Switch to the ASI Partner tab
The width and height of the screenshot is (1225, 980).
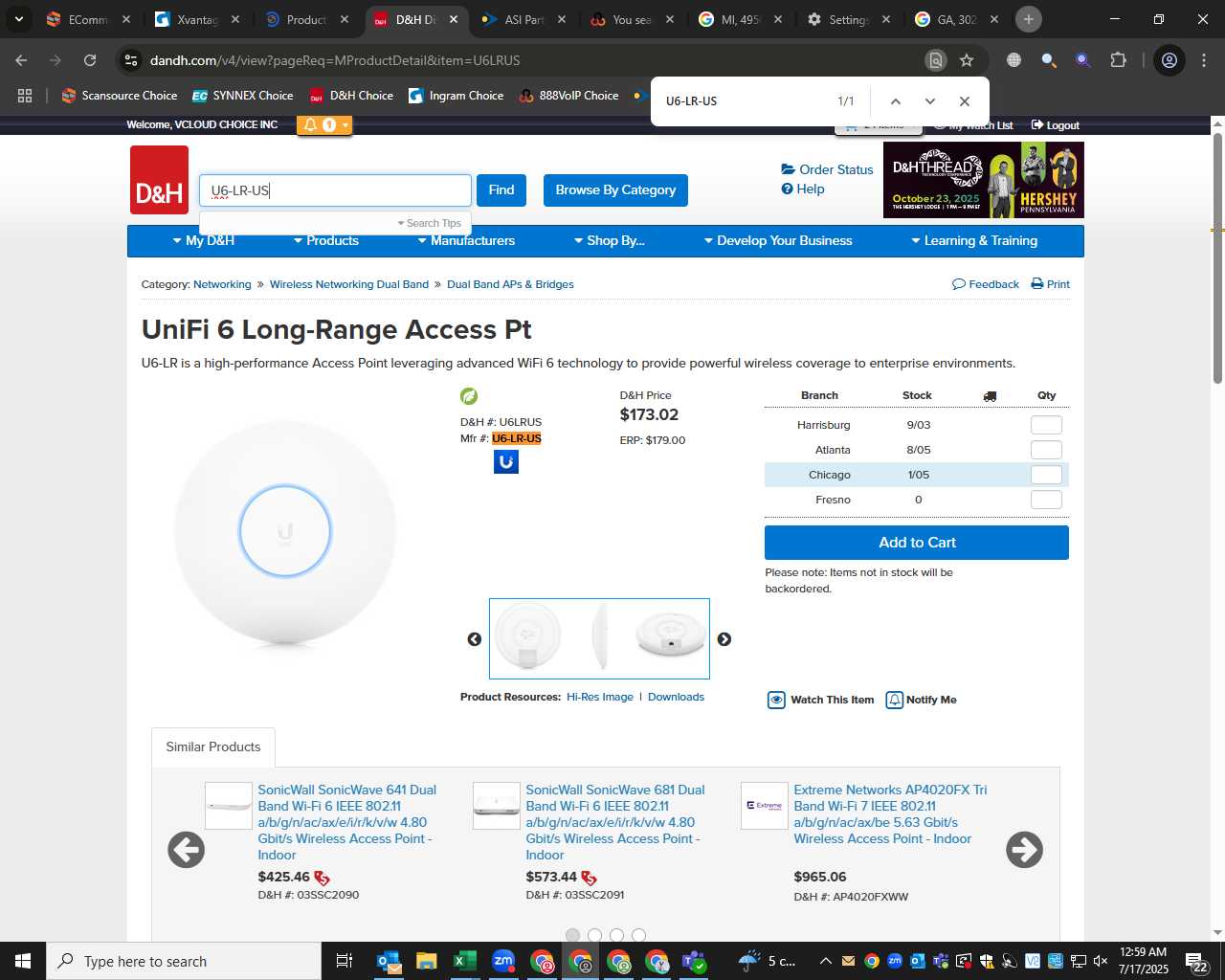(x=523, y=19)
